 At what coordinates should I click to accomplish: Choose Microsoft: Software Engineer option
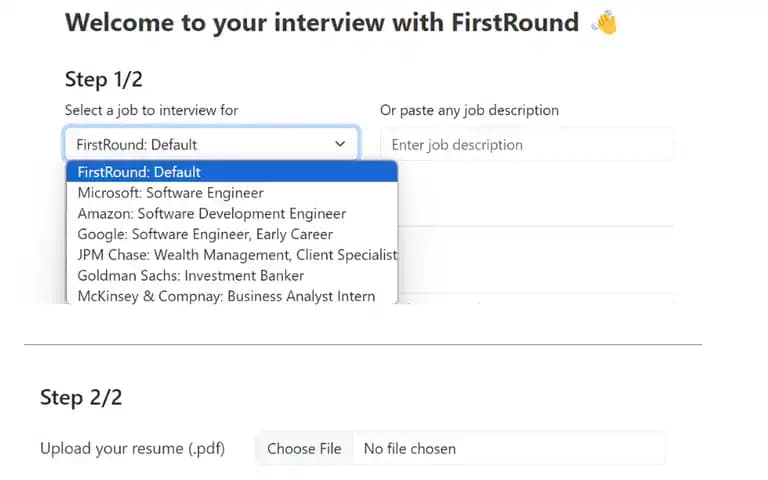(232, 193)
